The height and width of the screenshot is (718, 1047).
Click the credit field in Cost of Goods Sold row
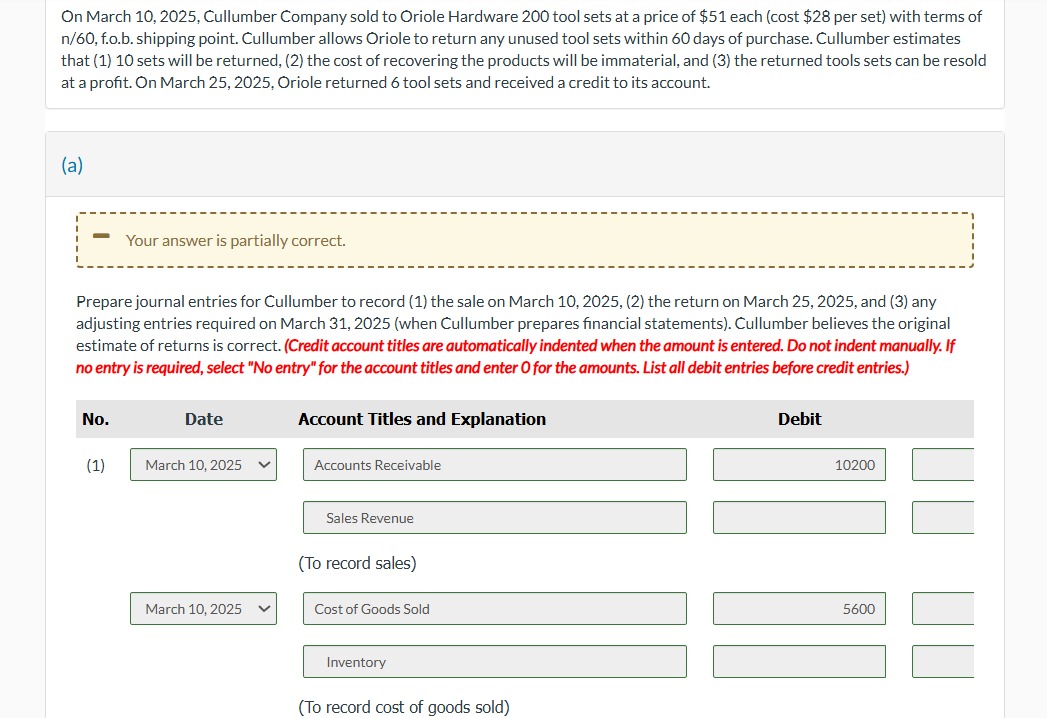point(943,609)
